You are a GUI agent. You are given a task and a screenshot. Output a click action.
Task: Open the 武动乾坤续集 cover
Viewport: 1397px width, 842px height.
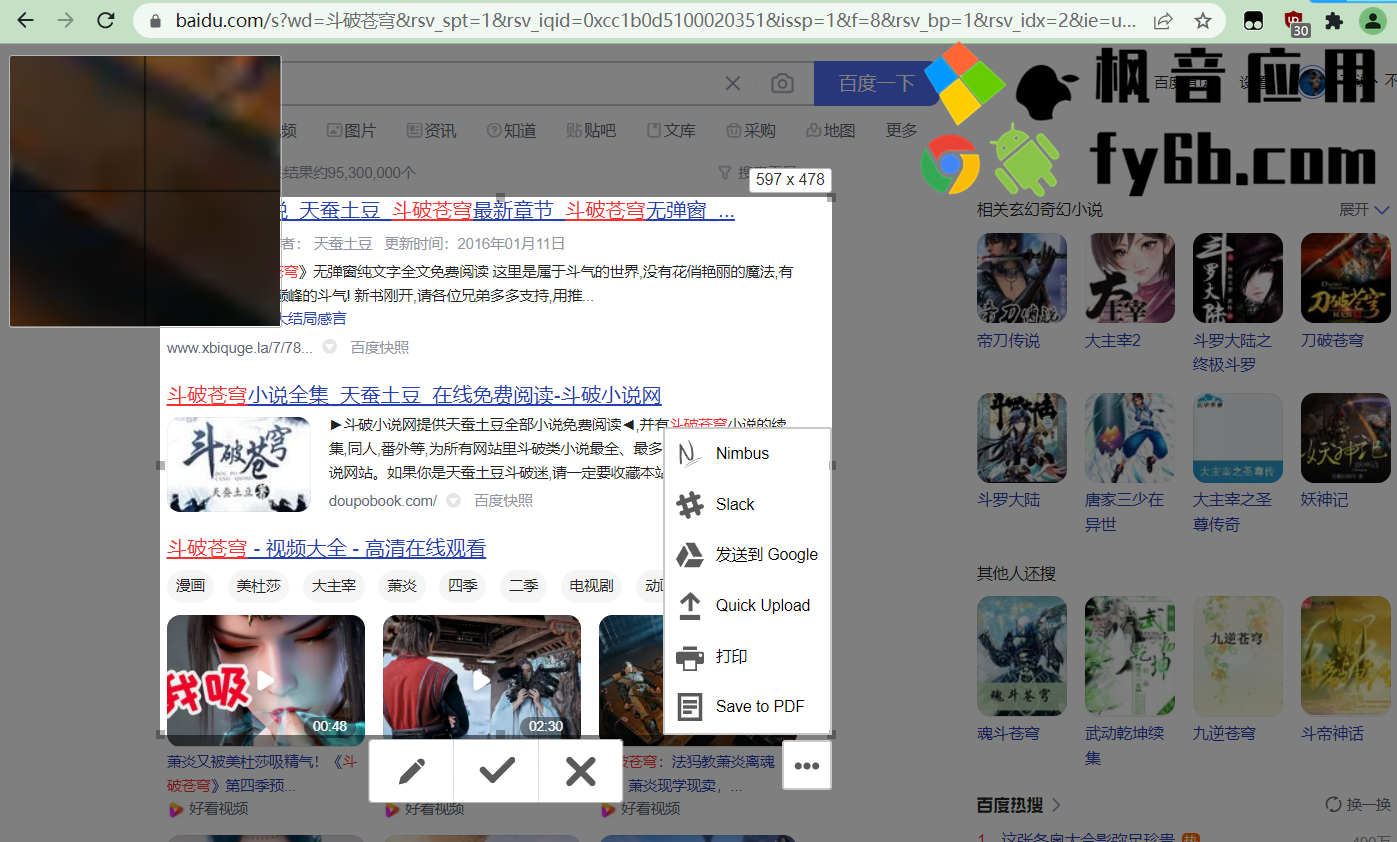click(1130, 656)
